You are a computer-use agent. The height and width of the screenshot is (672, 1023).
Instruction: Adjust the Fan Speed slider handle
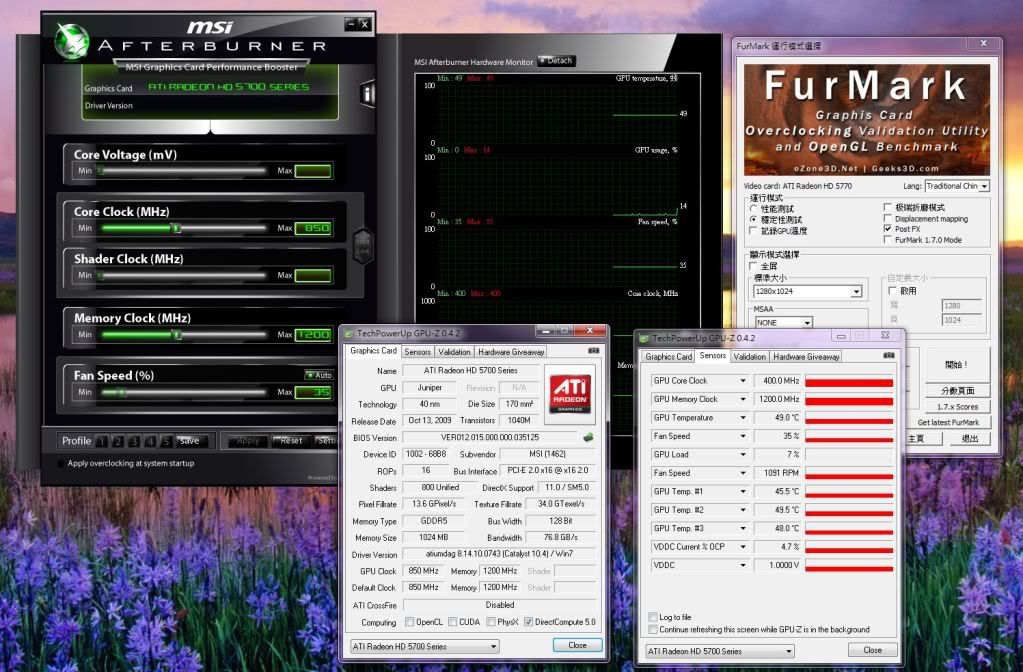coord(121,393)
